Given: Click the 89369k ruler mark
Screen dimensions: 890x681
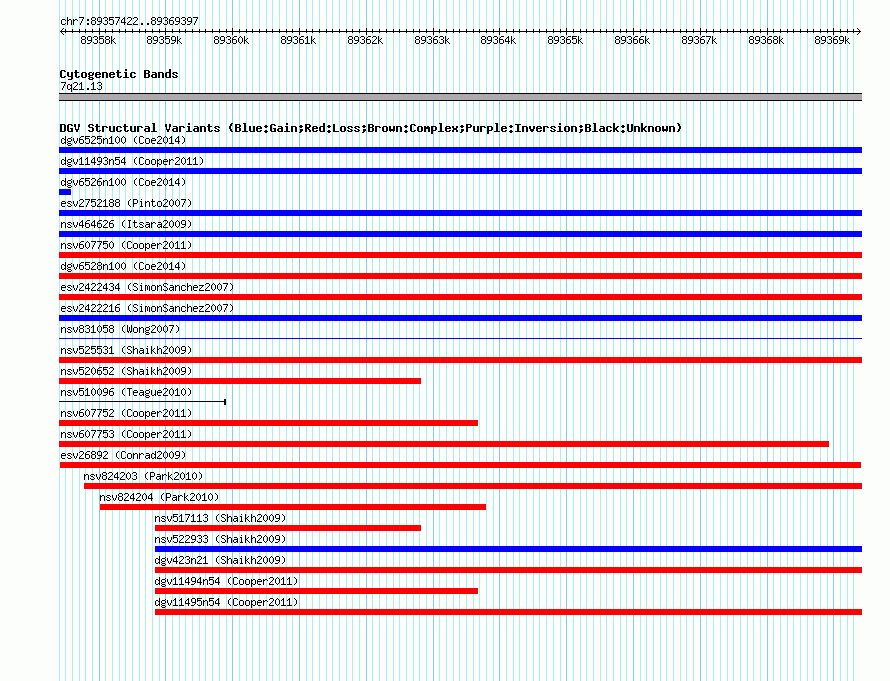Looking at the screenshot, I should pos(832,40).
